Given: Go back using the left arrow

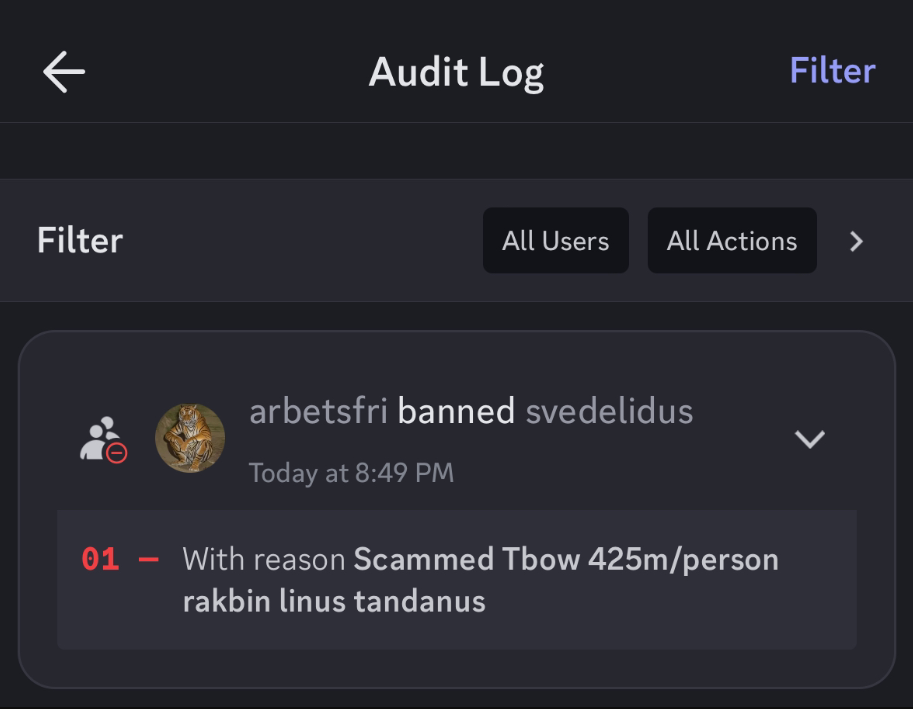Looking at the screenshot, I should pyautogui.click(x=64, y=72).
